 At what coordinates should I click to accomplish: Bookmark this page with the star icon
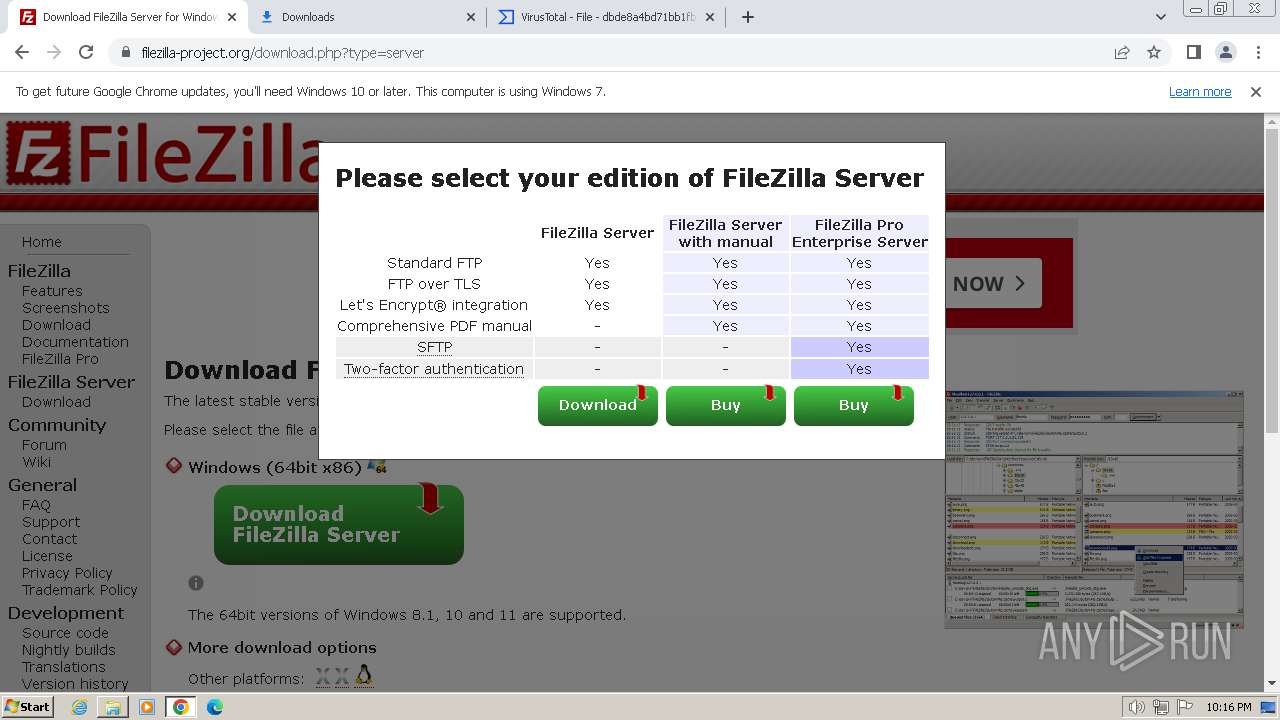1154,53
